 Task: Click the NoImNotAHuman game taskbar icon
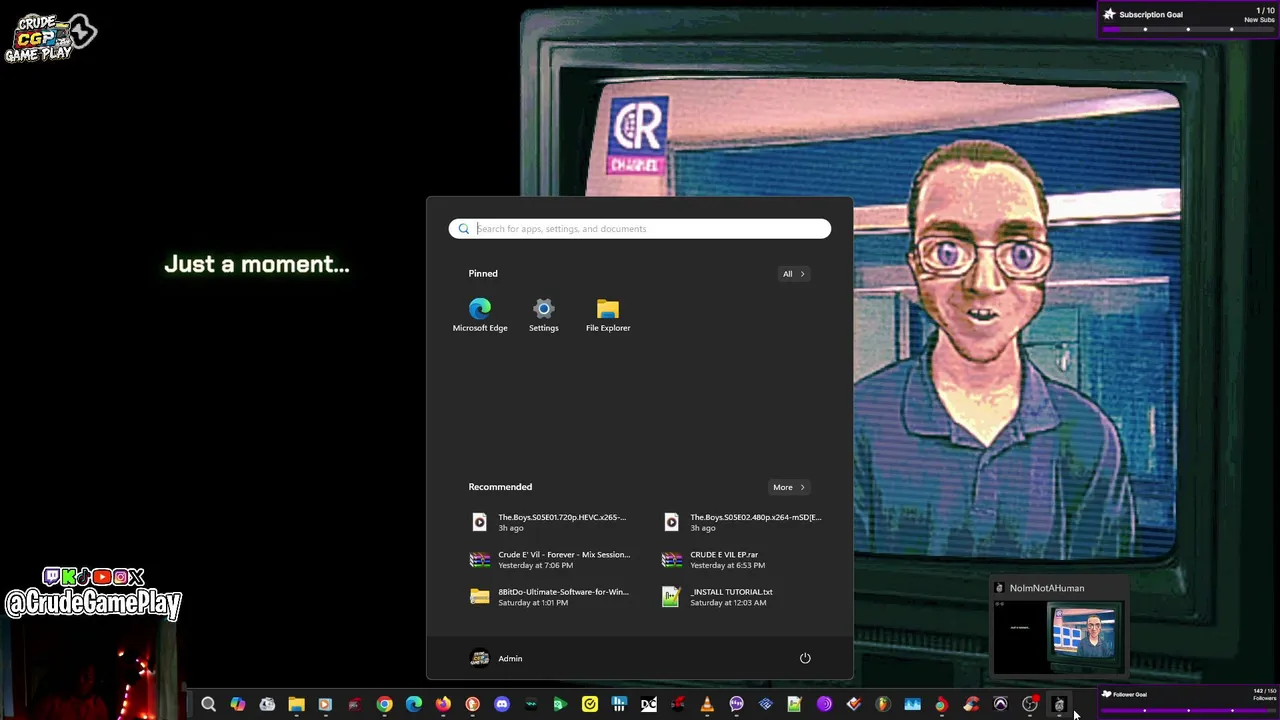pyautogui.click(x=1059, y=705)
